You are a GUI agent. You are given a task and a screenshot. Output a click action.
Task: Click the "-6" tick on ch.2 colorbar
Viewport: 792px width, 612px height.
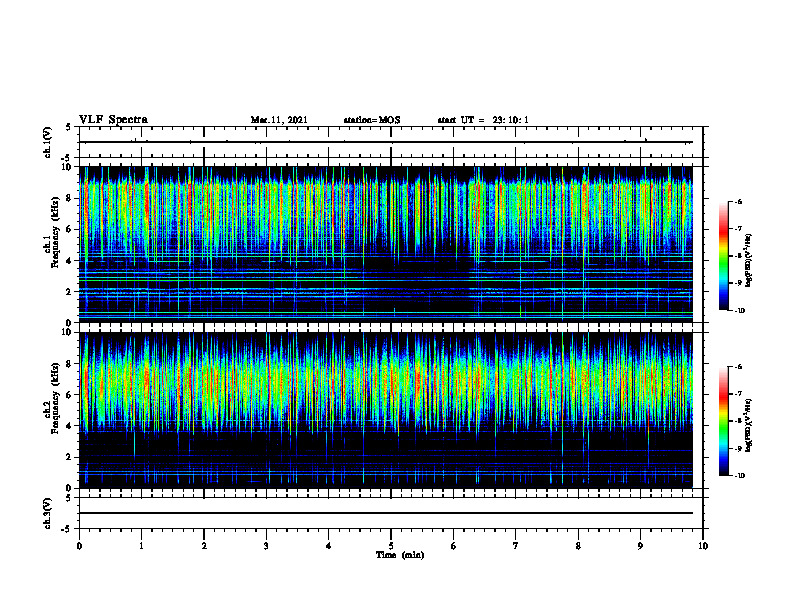[x=738, y=367]
